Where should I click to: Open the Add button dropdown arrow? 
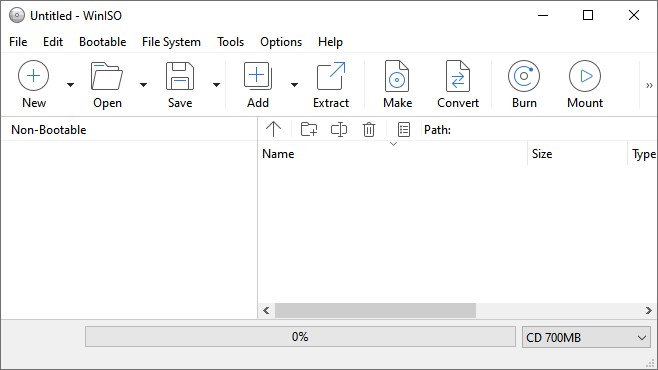pyautogui.click(x=294, y=85)
